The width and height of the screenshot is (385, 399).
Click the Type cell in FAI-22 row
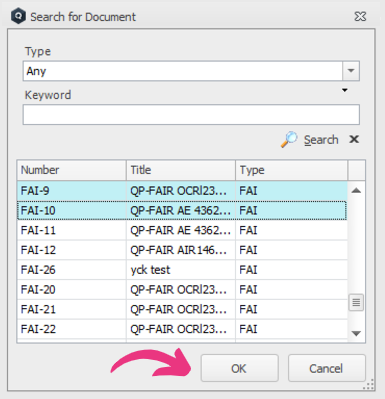292,329
